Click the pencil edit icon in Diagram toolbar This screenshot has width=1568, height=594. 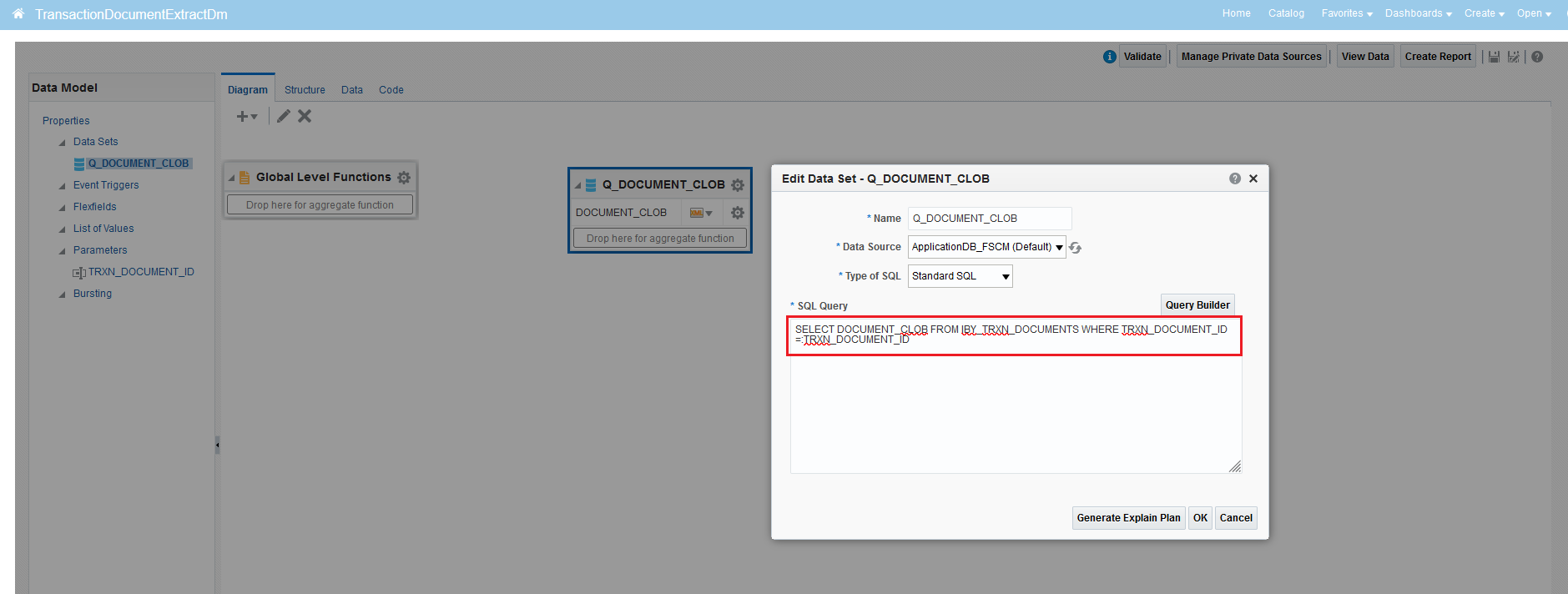(284, 116)
